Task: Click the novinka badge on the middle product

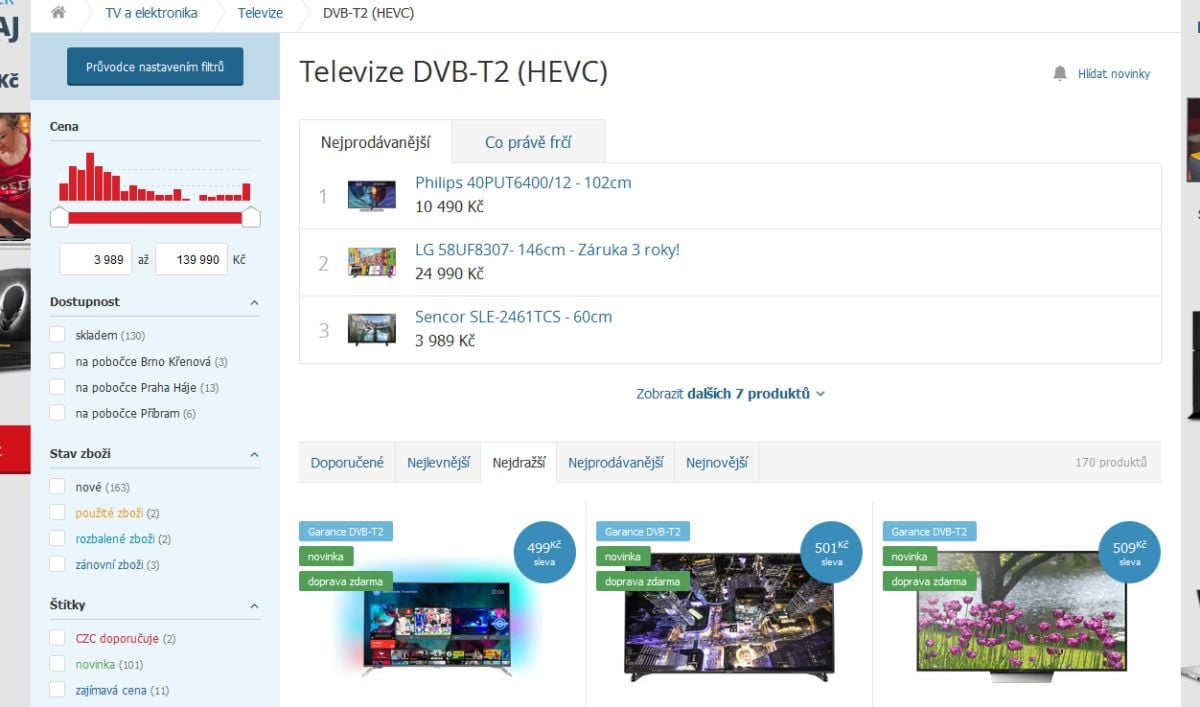Action: (x=622, y=556)
